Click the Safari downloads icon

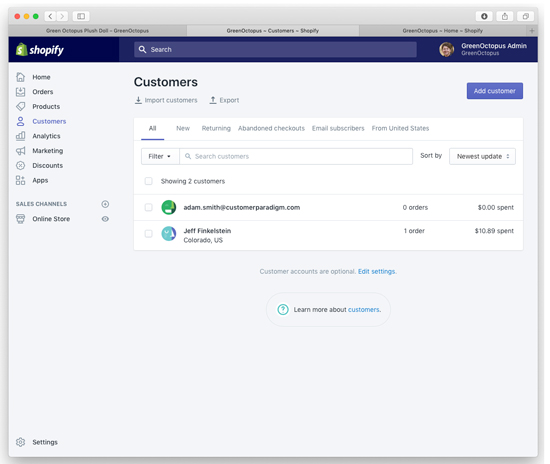pos(484,16)
